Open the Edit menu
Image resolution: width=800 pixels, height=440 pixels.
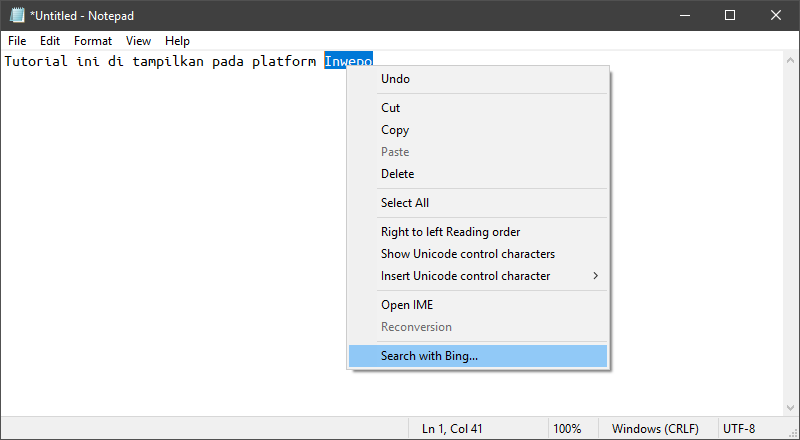coord(50,41)
